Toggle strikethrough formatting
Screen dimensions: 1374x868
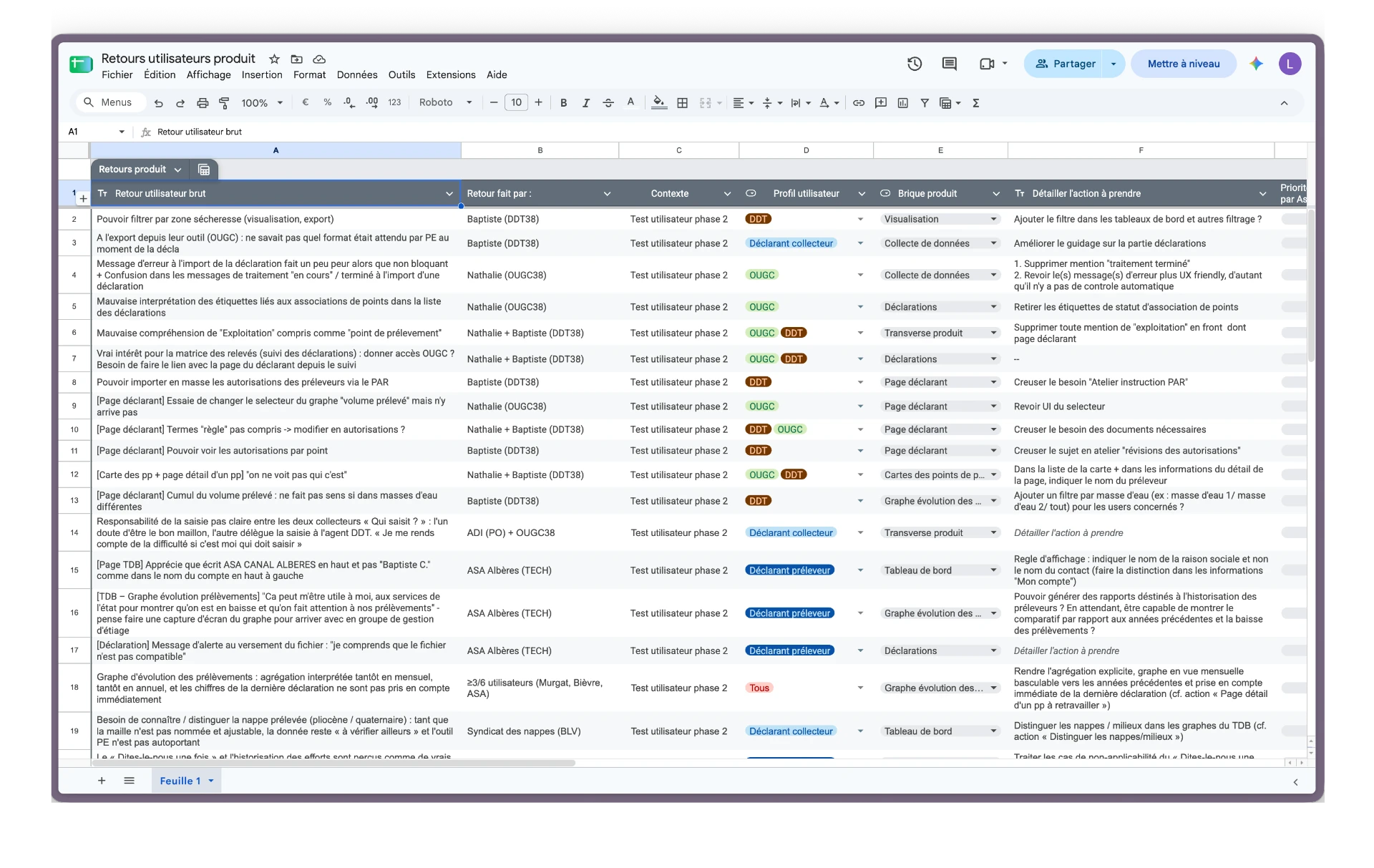point(608,103)
